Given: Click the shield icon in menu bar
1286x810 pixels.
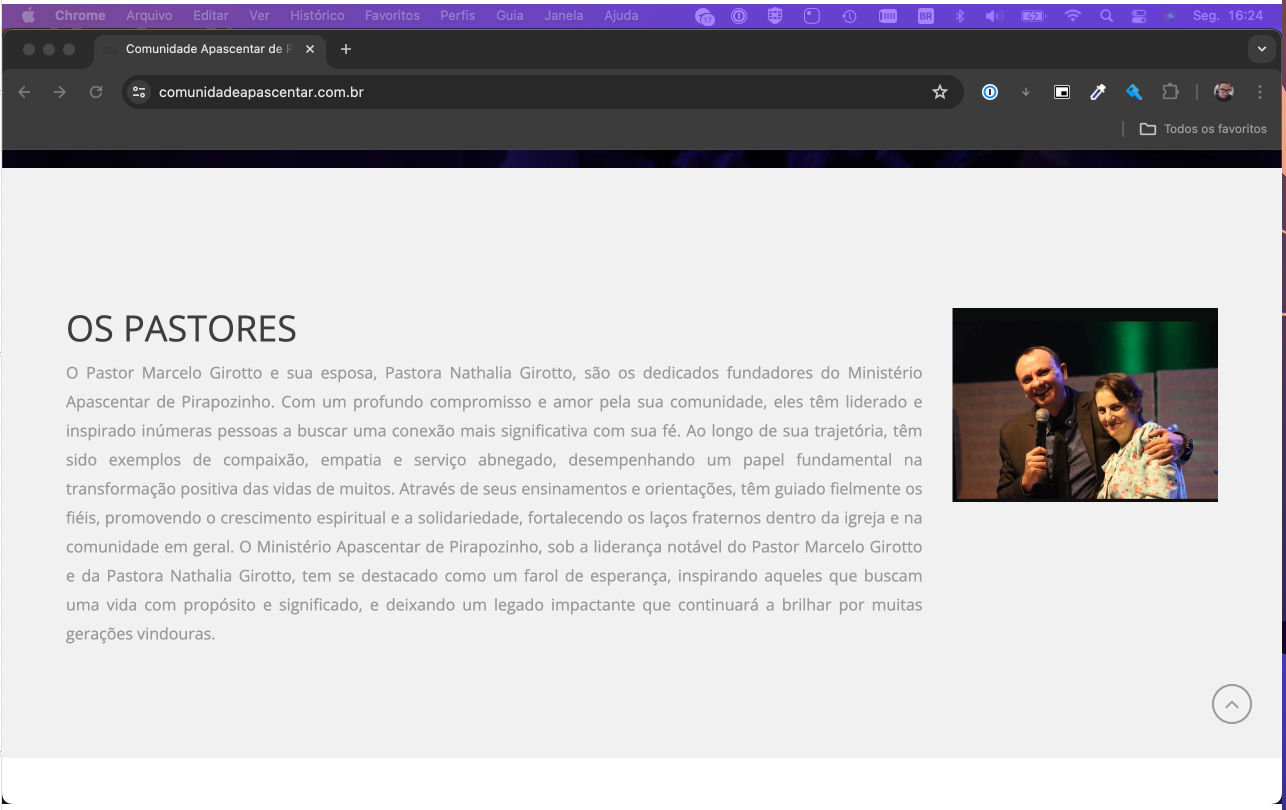Looking at the screenshot, I should coord(773,15).
